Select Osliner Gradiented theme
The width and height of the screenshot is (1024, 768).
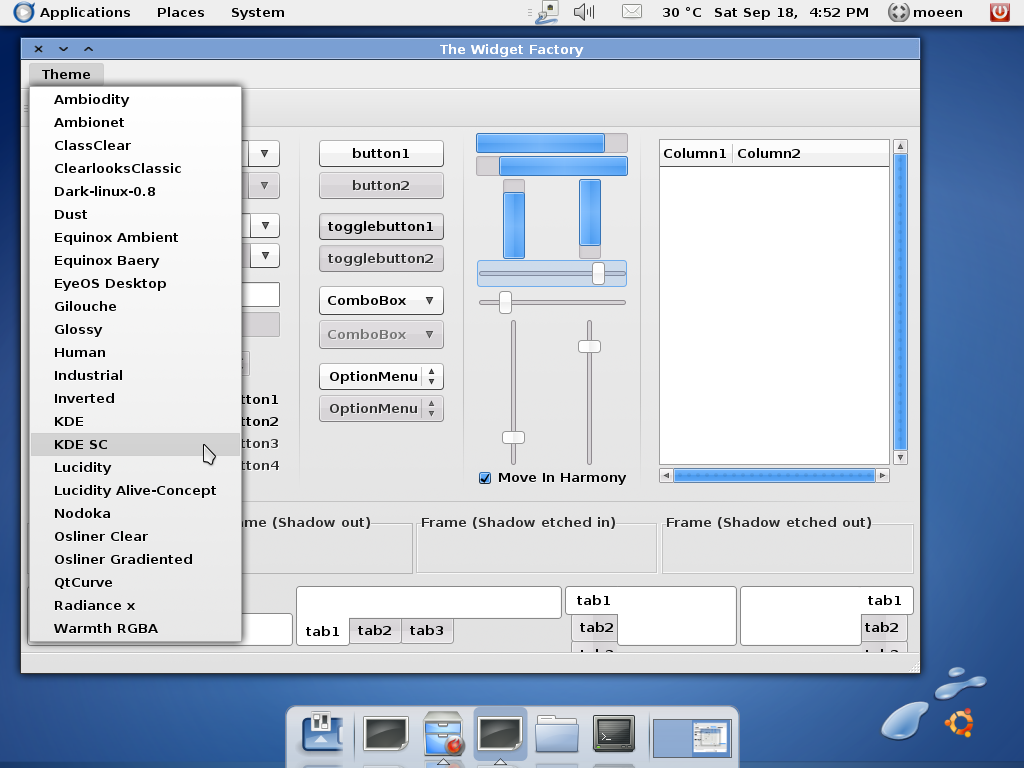click(x=136, y=560)
